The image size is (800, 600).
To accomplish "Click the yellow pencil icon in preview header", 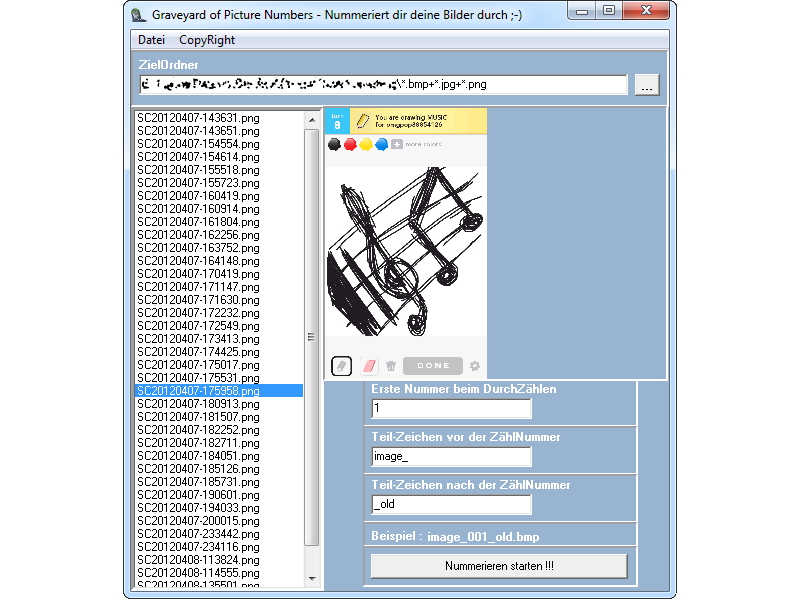I will pos(363,120).
